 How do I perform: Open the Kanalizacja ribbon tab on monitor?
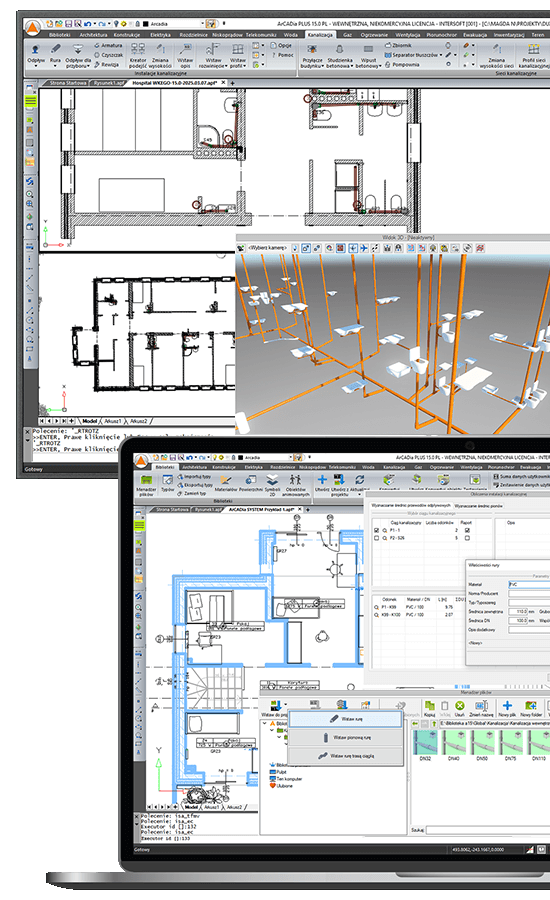320,34
